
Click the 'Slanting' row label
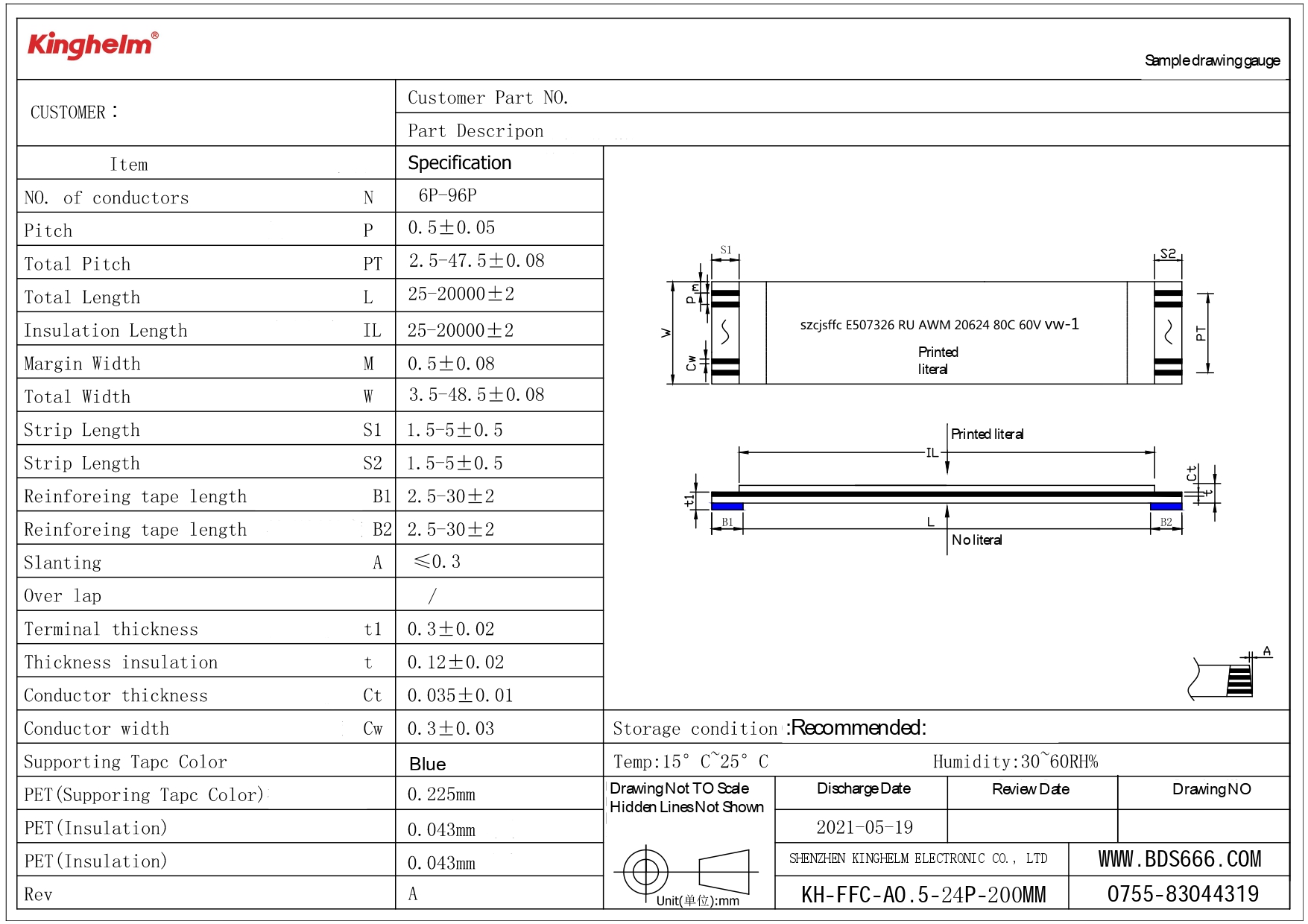[63, 563]
